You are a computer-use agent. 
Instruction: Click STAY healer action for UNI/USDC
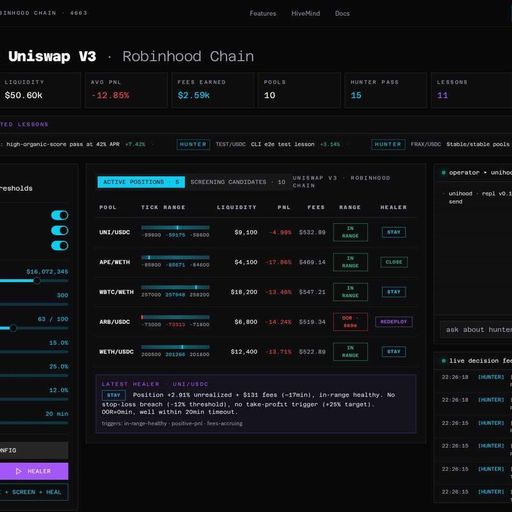(394, 232)
